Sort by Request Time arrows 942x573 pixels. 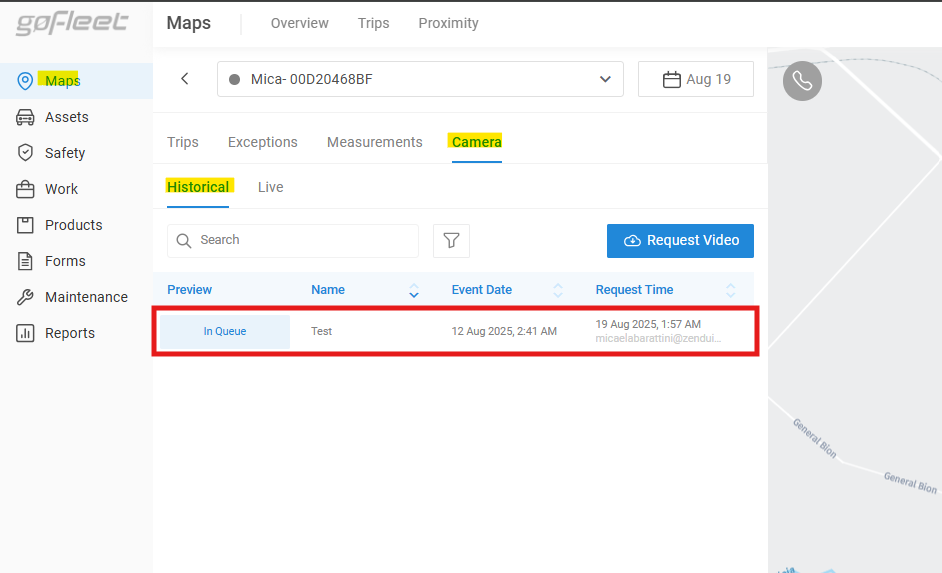(x=731, y=291)
